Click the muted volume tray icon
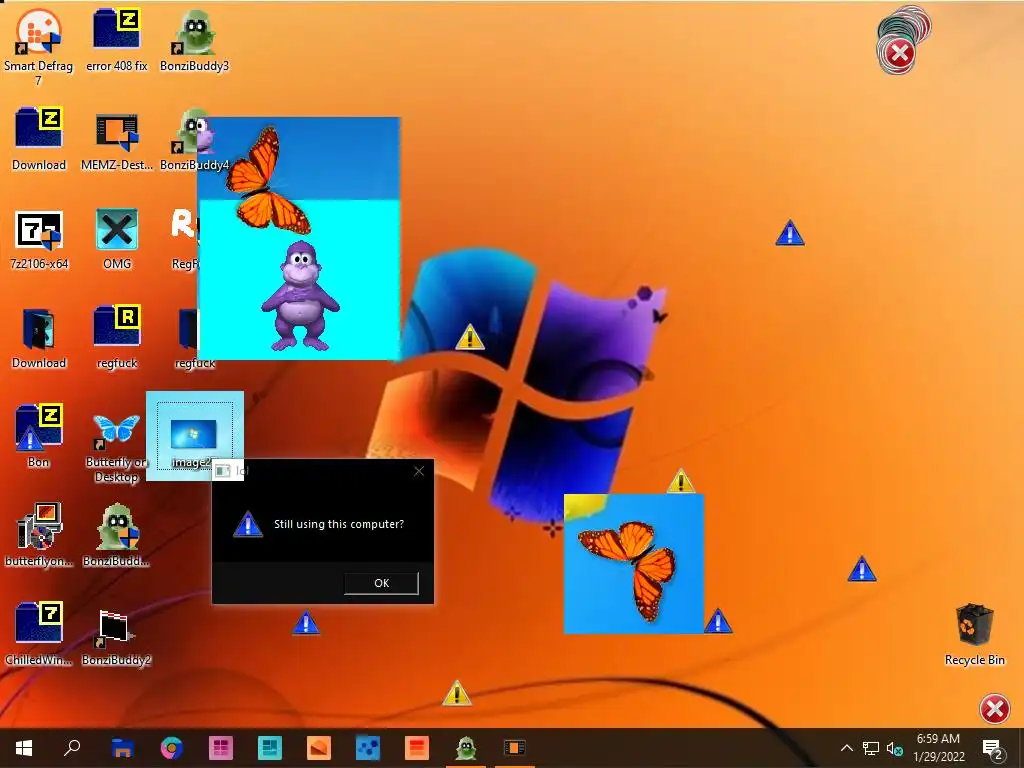This screenshot has width=1024, height=768. click(894, 748)
